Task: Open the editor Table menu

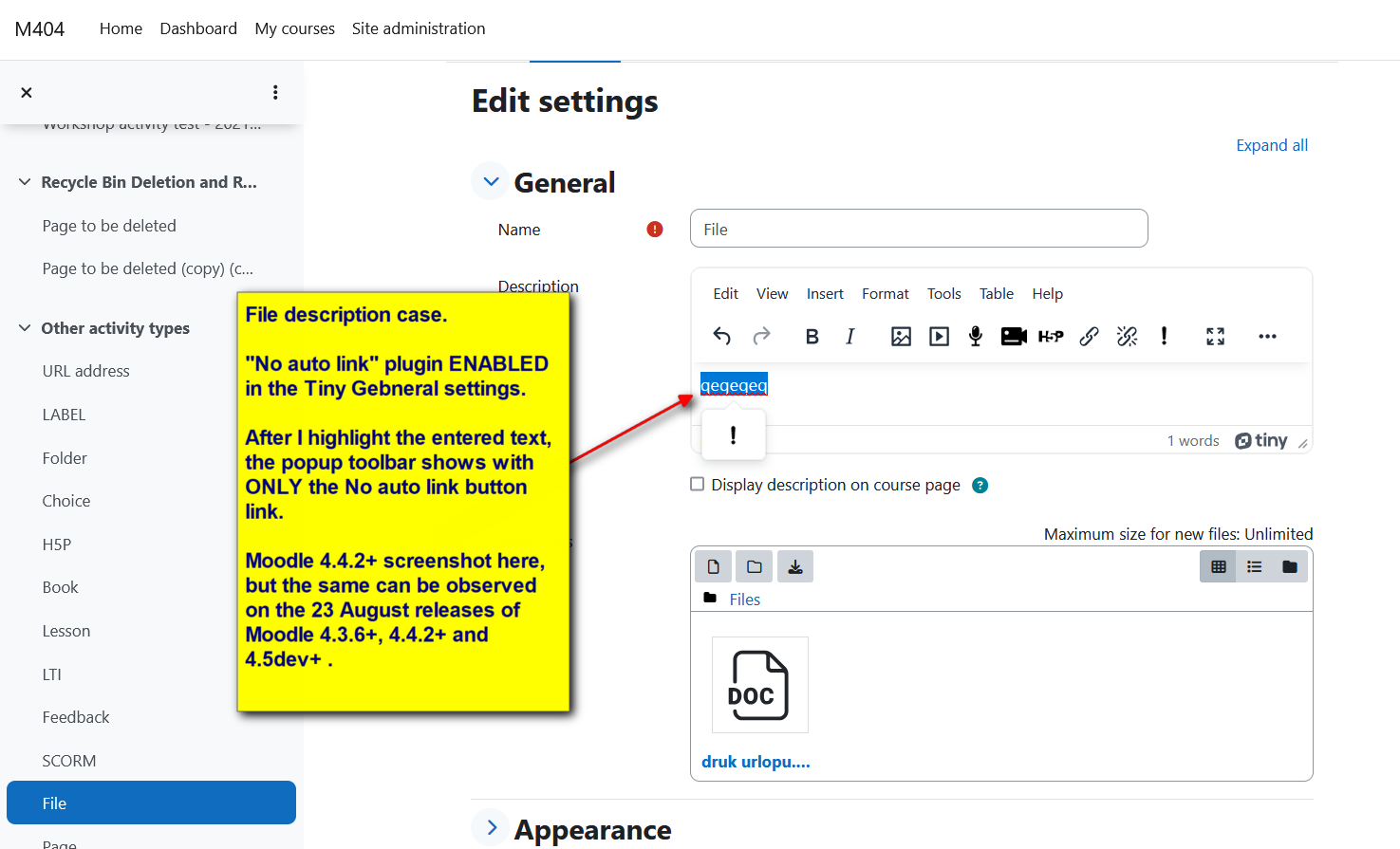Action: 997,294
